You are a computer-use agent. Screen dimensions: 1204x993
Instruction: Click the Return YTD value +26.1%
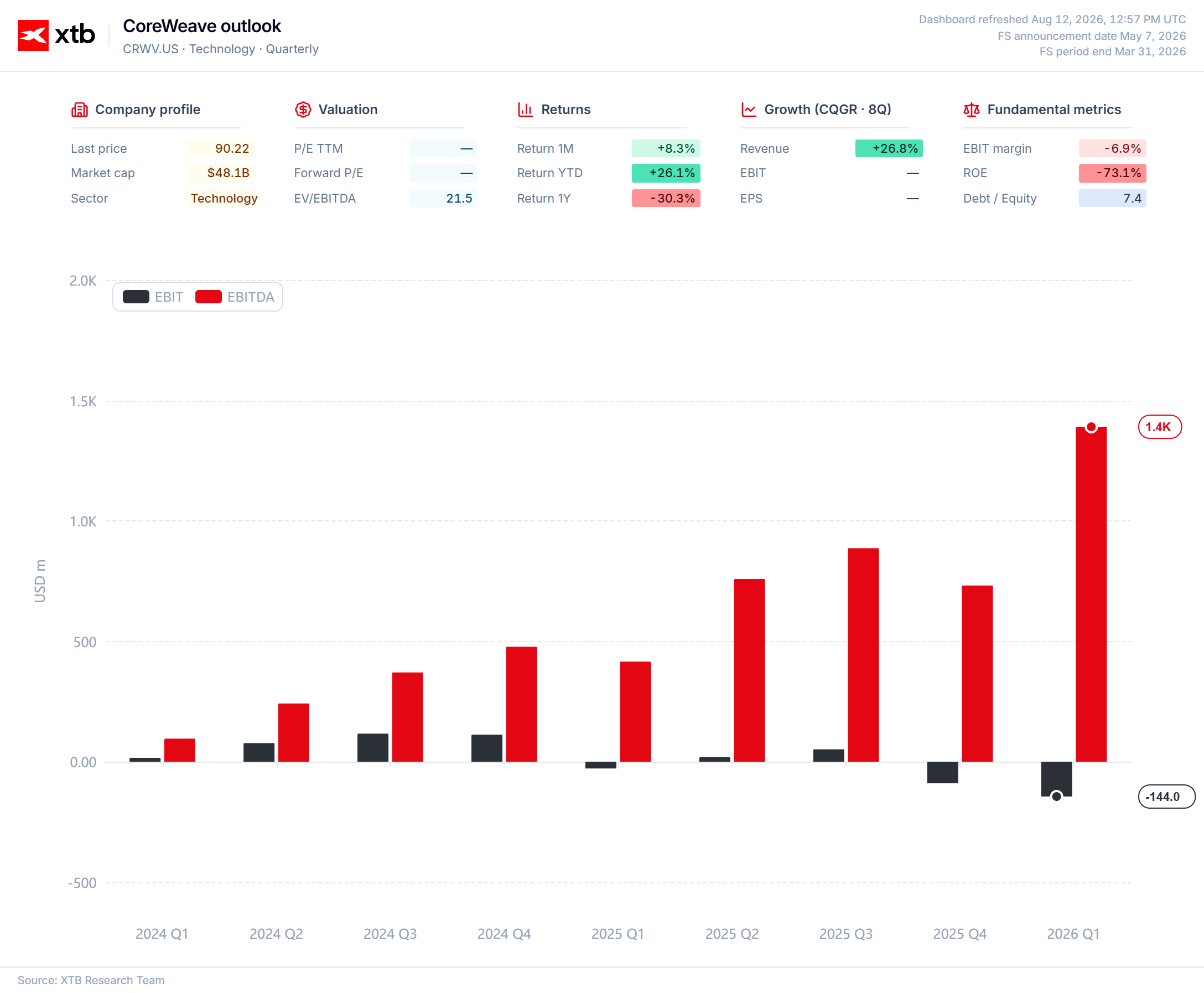[x=666, y=173]
